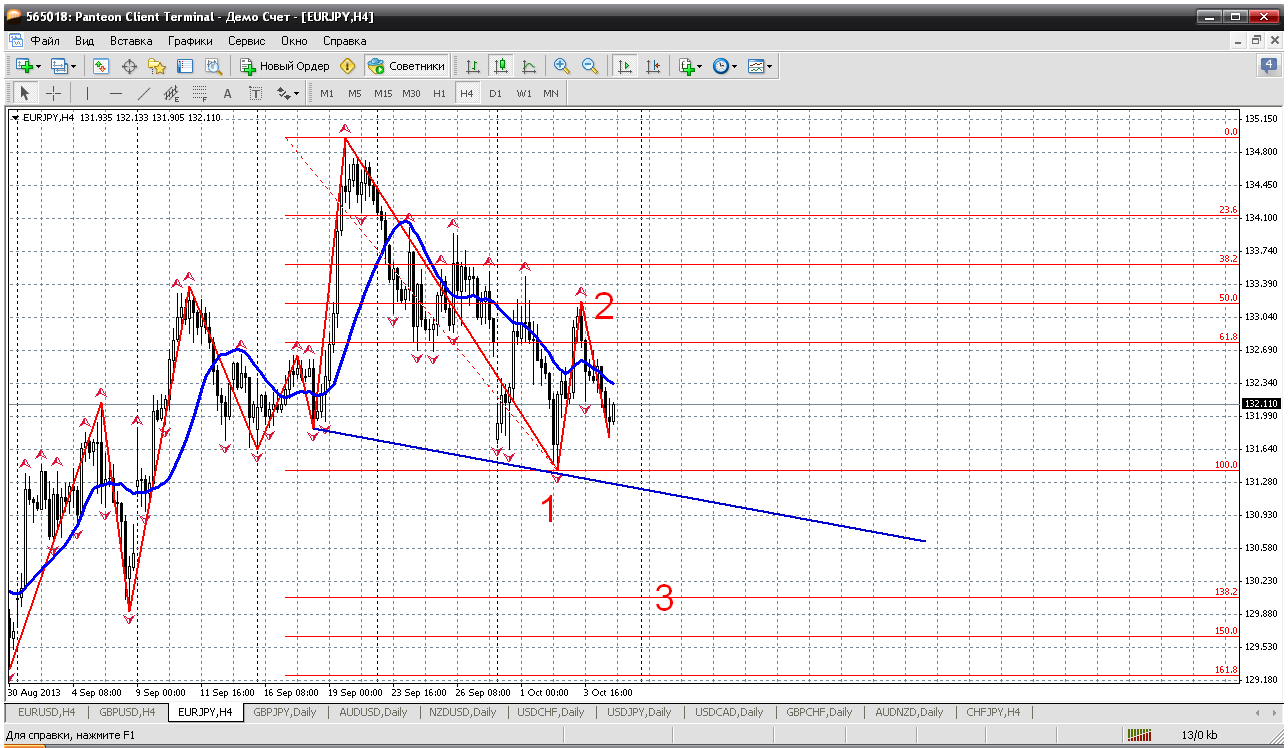This screenshot has height=748, width=1288.
Task: Switch timeframe to M5
Action: [x=355, y=93]
